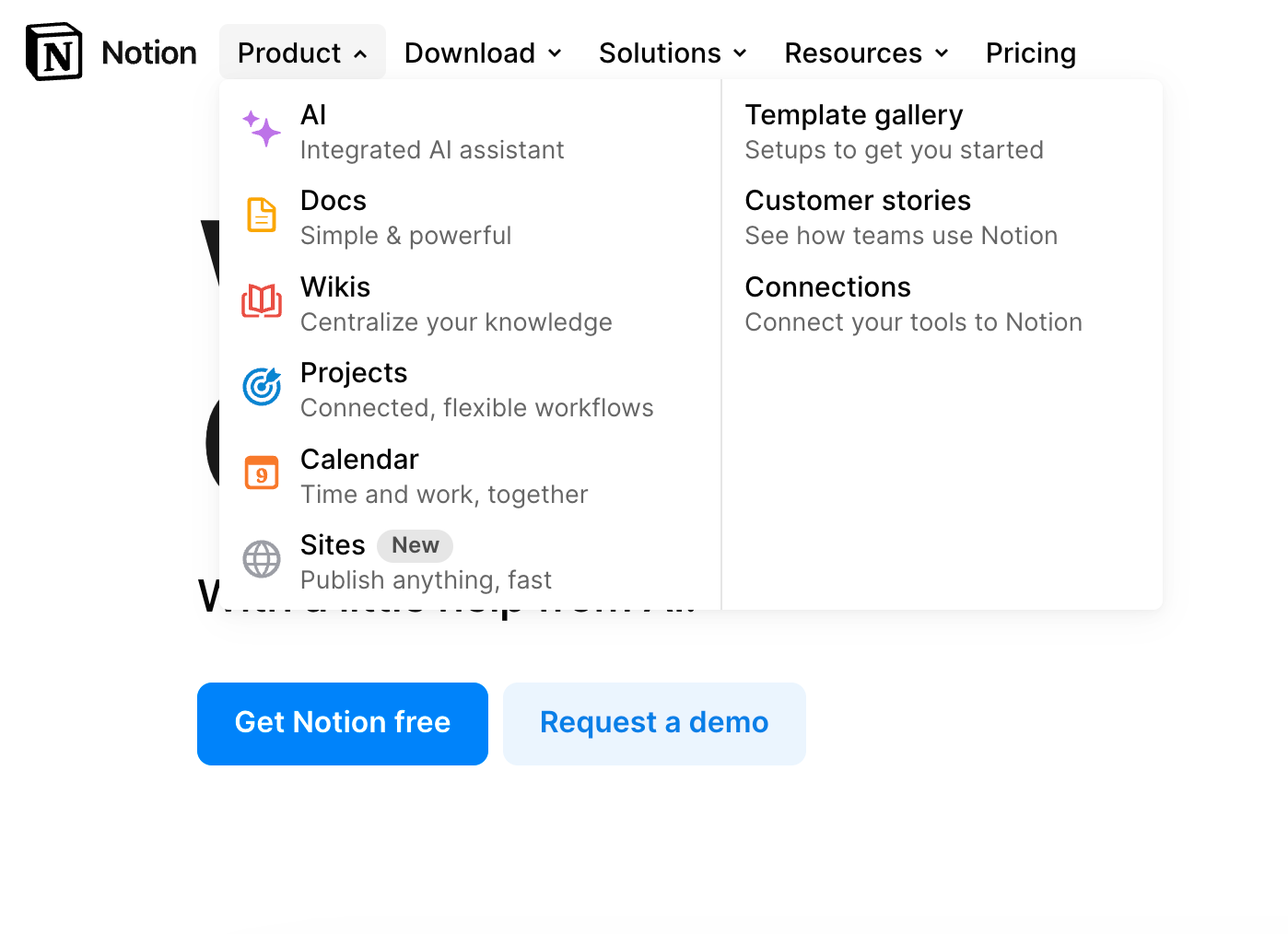Click "Time and work, together" description
1288x934 pixels.
point(444,495)
